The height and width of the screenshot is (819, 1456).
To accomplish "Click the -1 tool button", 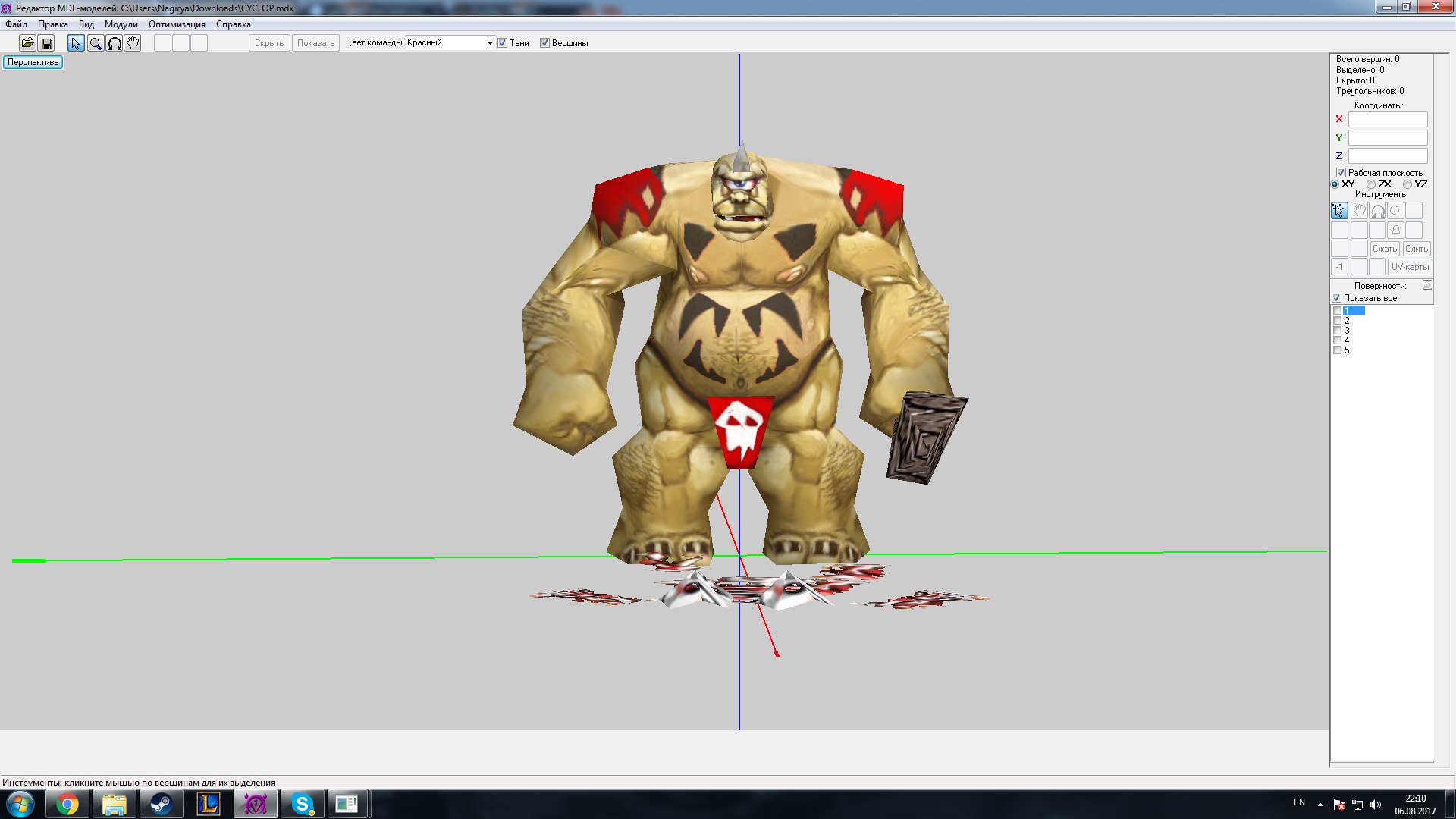I will 1340,267.
